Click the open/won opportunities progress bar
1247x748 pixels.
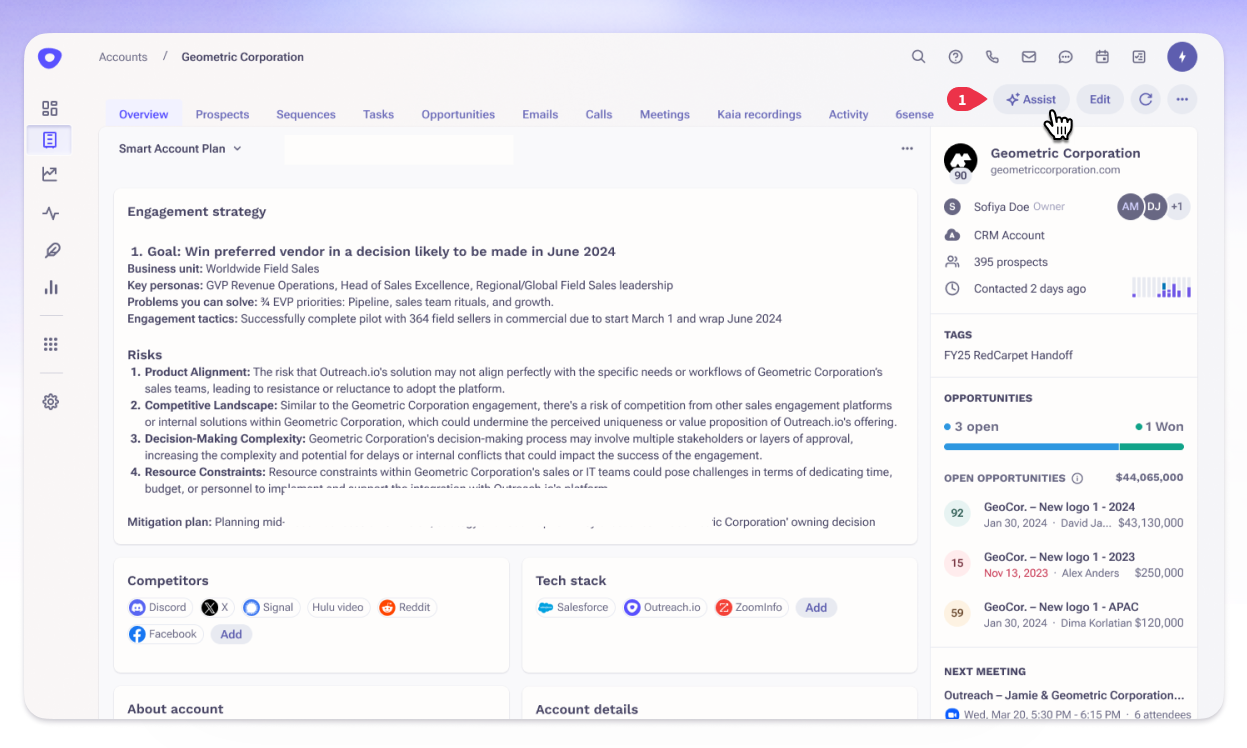pyautogui.click(x=1064, y=446)
